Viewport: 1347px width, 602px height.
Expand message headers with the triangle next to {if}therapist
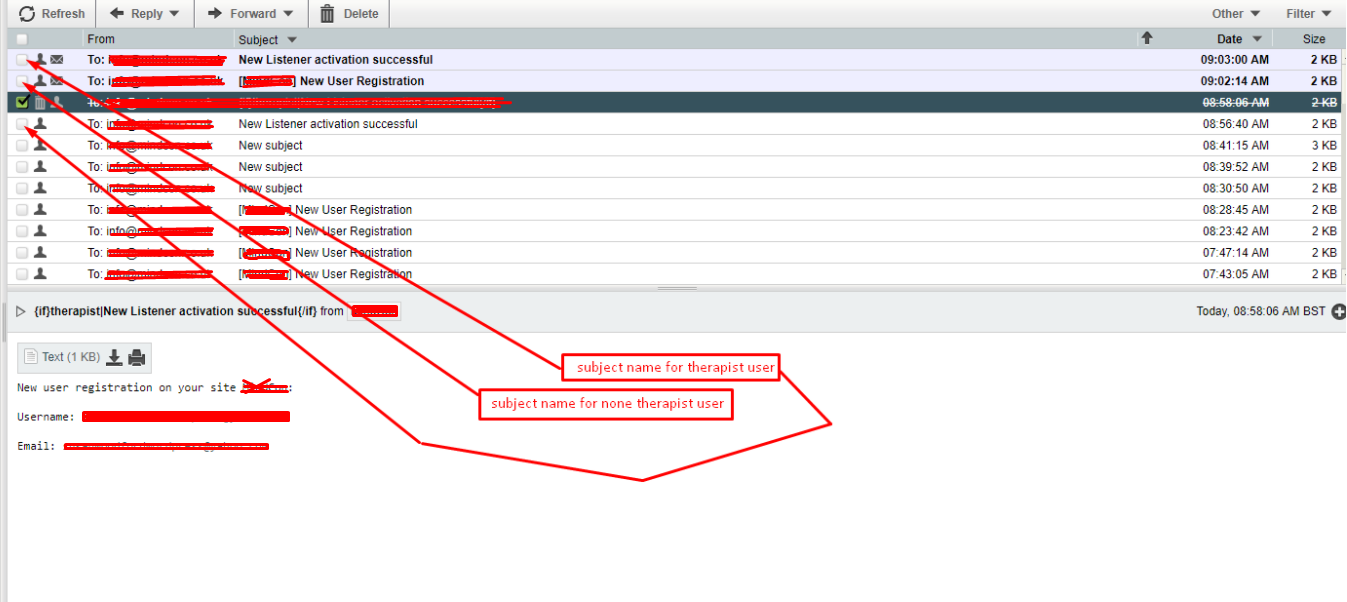click(x=21, y=312)
